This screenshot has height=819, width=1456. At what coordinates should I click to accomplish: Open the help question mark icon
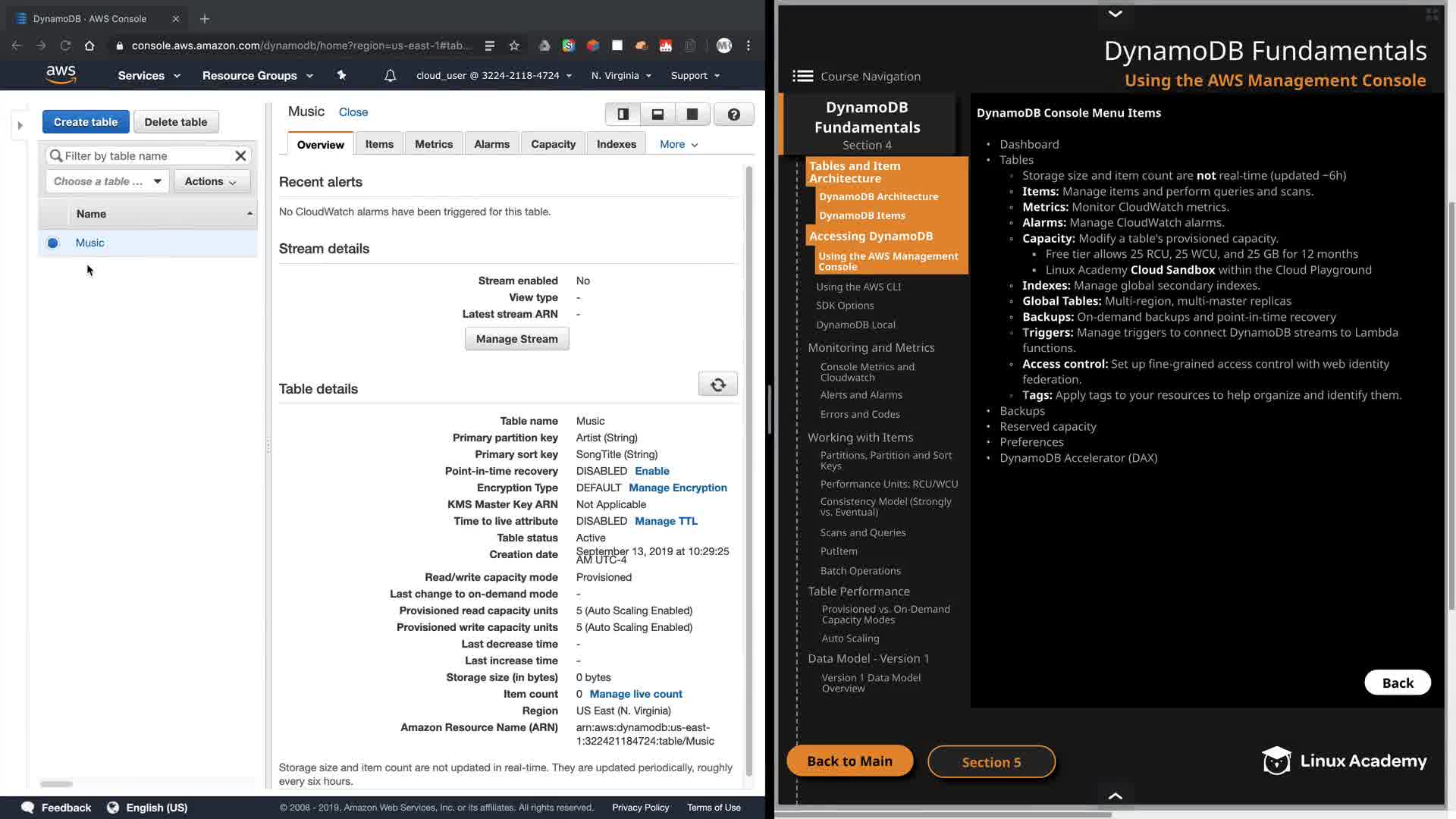[733, 115]
